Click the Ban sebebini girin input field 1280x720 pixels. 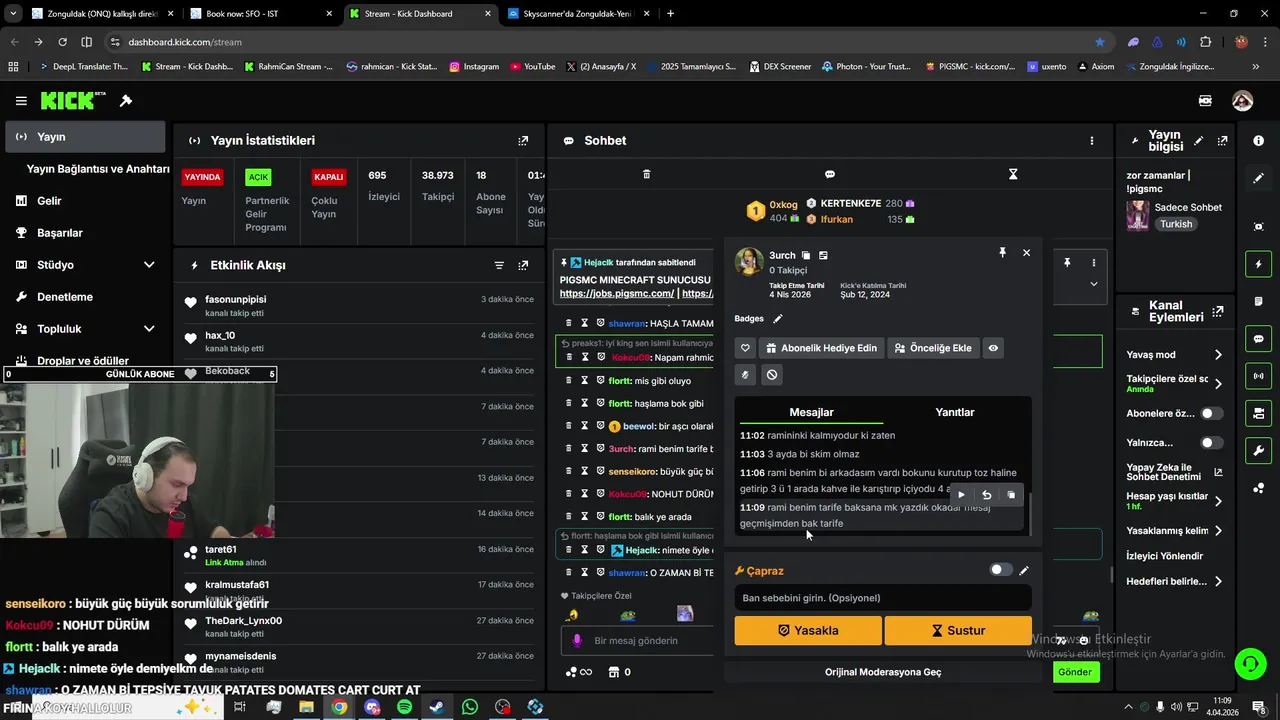click(x=883, y=598)
